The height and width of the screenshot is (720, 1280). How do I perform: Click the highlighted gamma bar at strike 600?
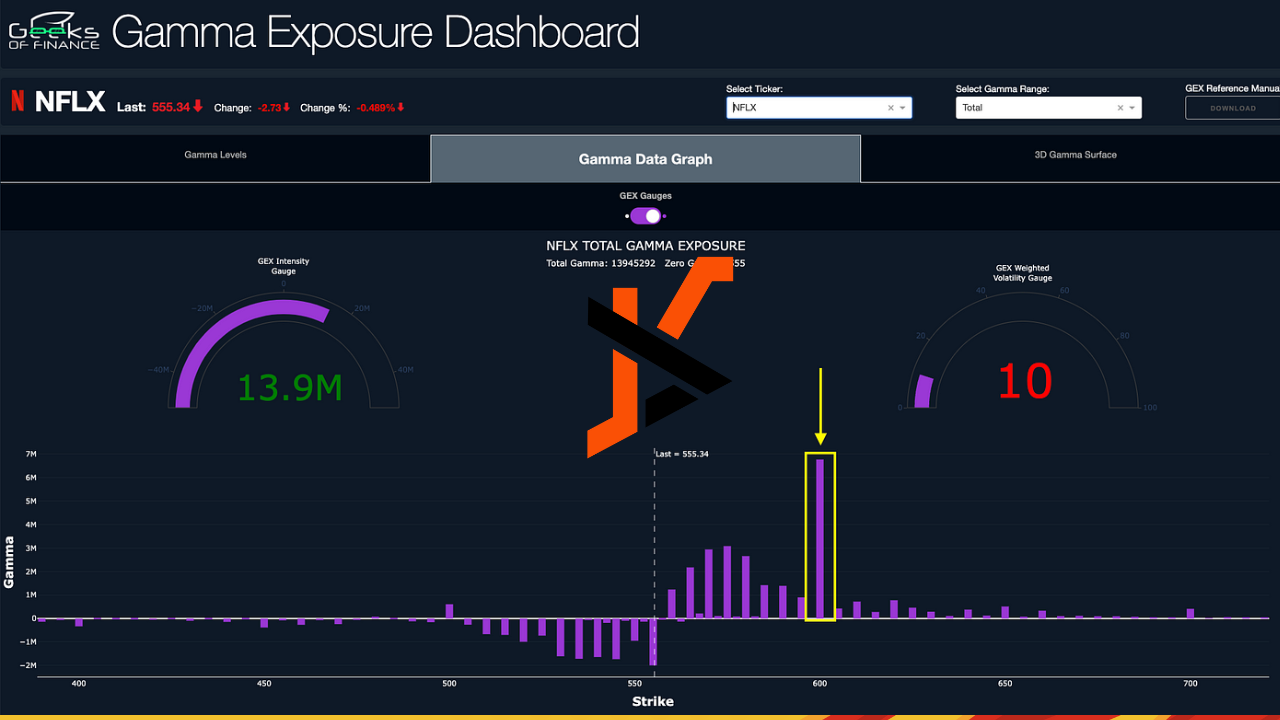[820, 538]
